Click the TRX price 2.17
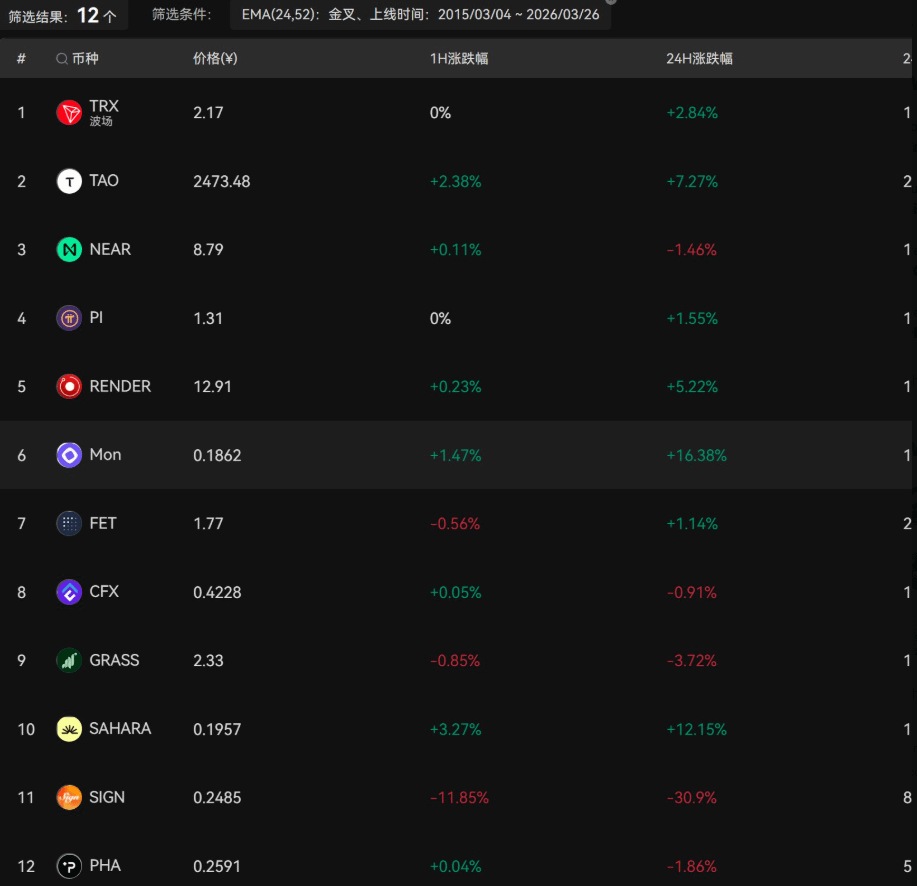The image size is (917, 886). coord(208,113)
